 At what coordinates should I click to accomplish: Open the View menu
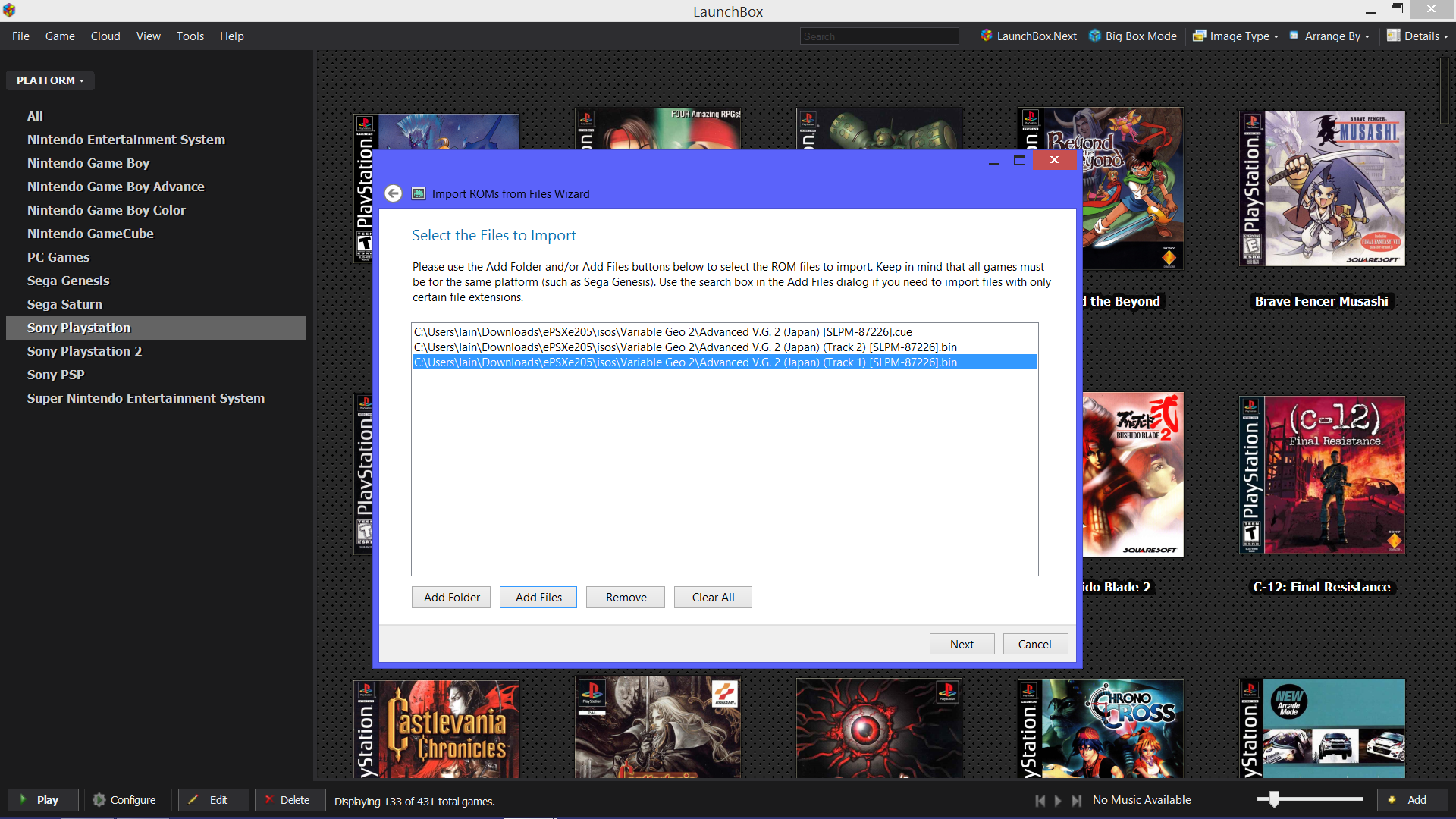[149, 36]
